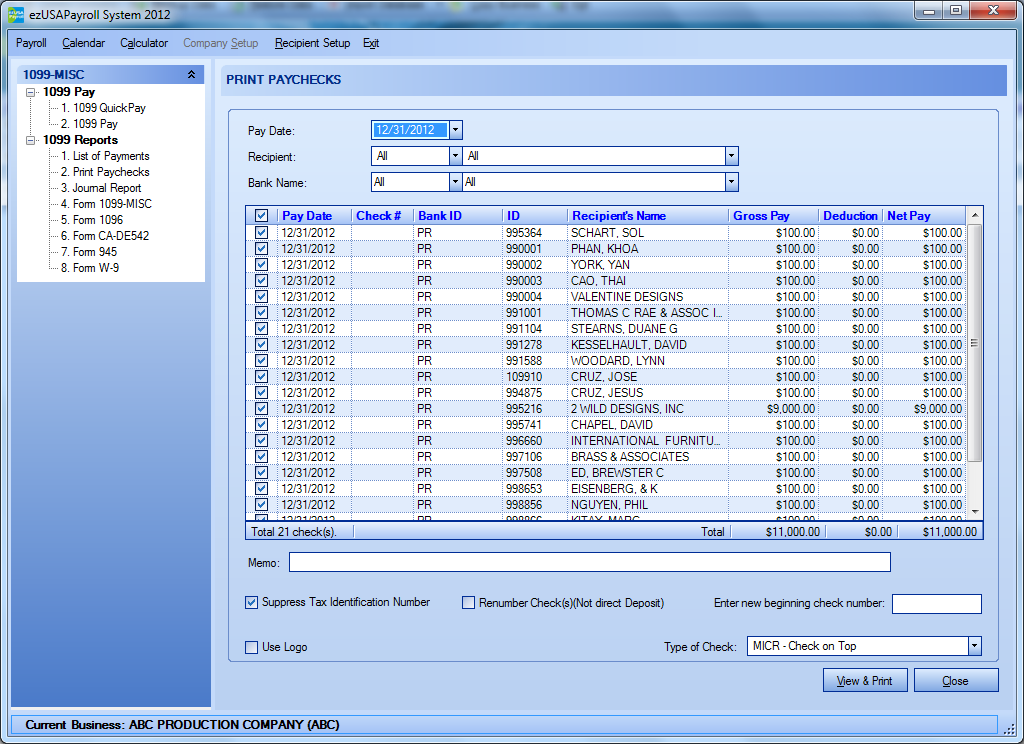Open the Pay Date calendar dropdown
The width and height of the screenshot is (1024, 744).
pos(456,129)
